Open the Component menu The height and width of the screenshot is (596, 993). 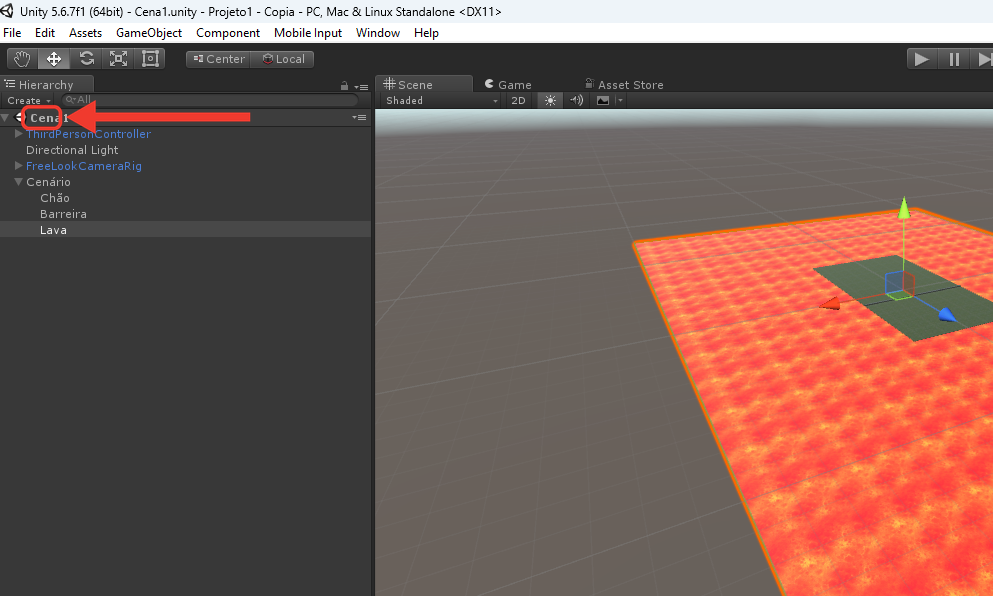(x=228, y=33)
